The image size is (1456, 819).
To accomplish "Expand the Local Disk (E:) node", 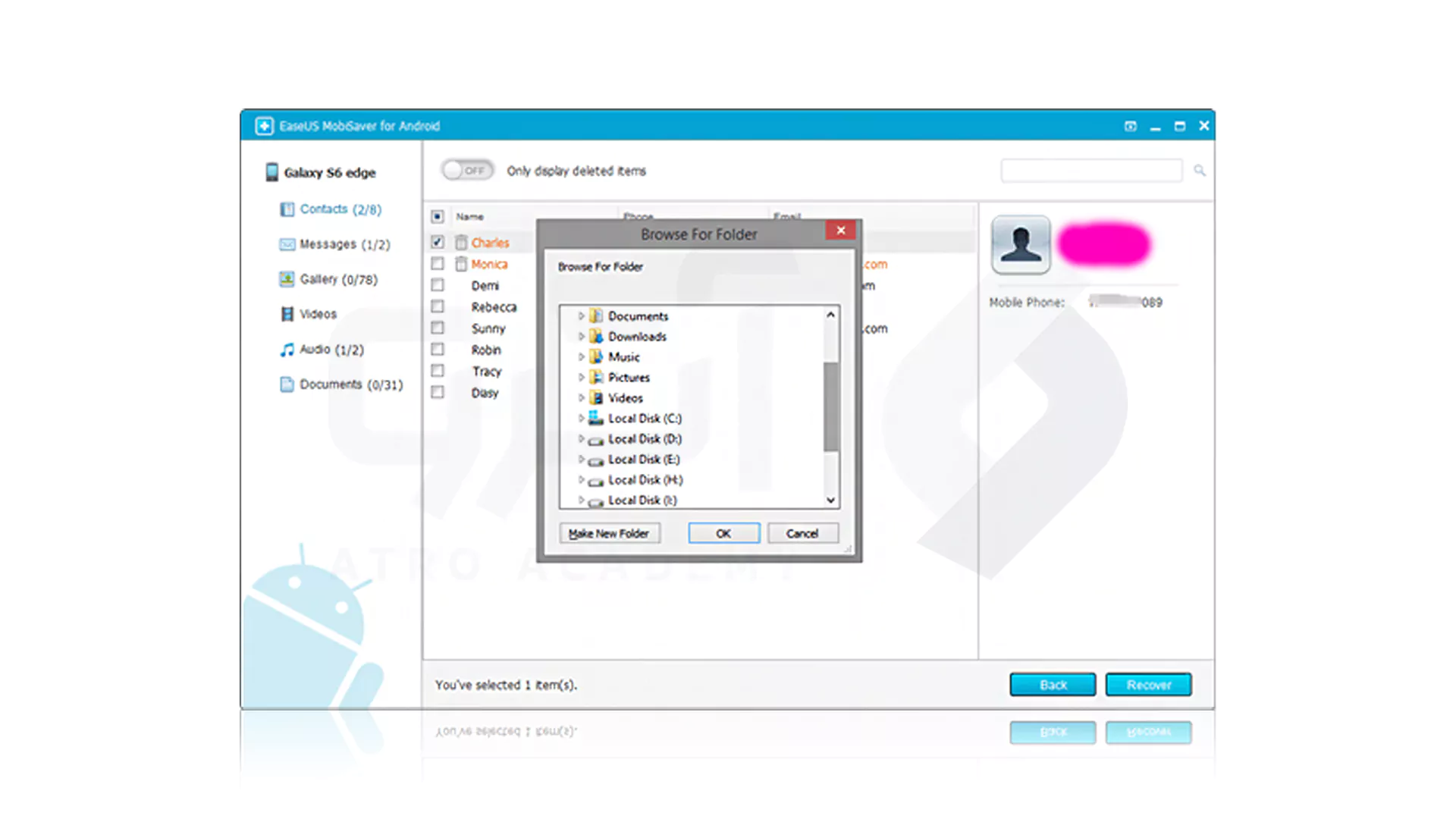I will click(582, 460).
